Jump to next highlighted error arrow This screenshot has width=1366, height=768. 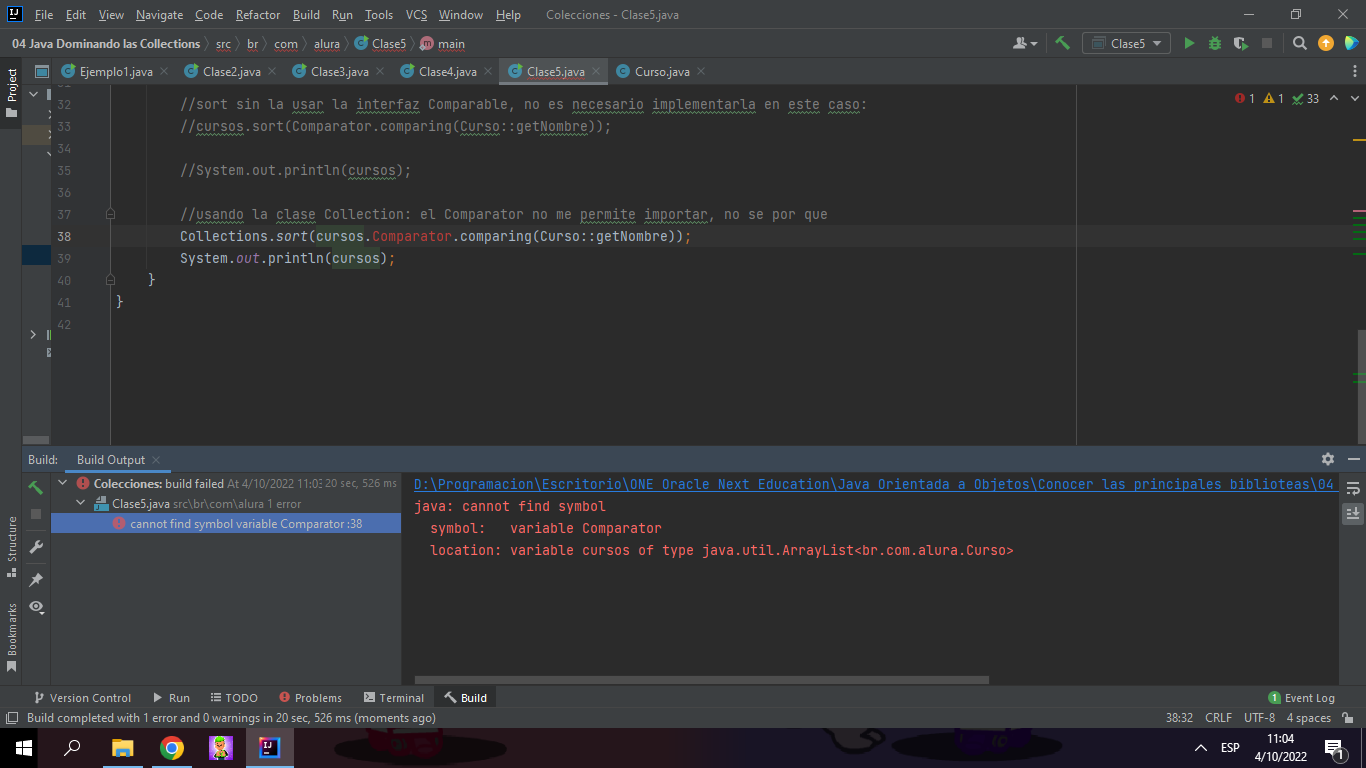(x=1355, y=98)
